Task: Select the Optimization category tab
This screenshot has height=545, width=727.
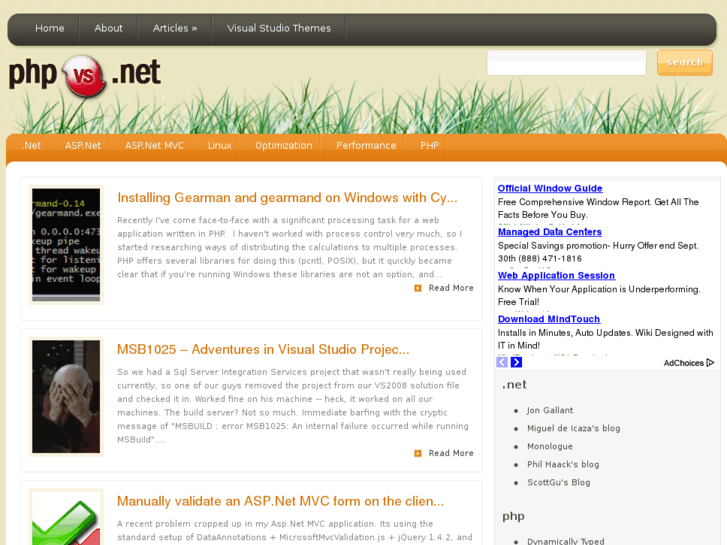Action: pyautogui.click(x=283, y=146)
